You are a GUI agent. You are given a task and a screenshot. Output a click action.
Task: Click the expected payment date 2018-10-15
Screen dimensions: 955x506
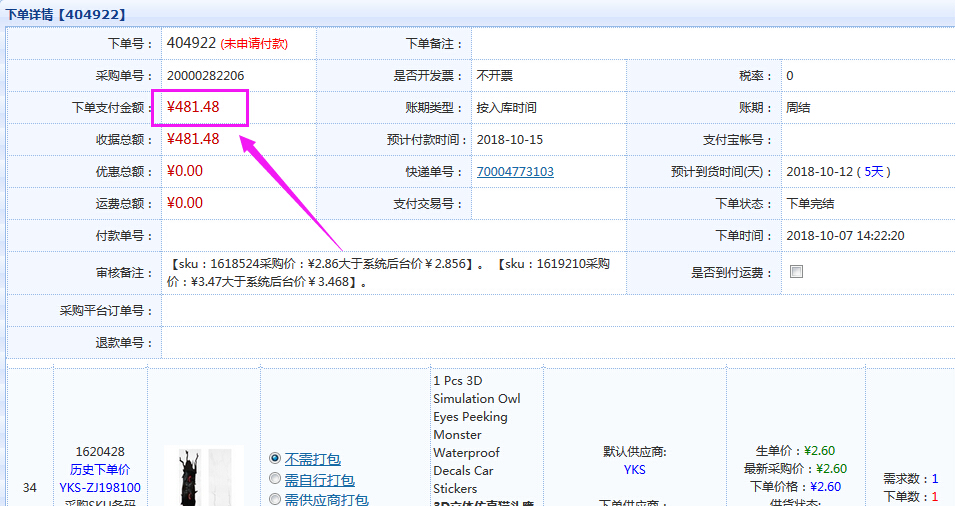pos(509,139)
